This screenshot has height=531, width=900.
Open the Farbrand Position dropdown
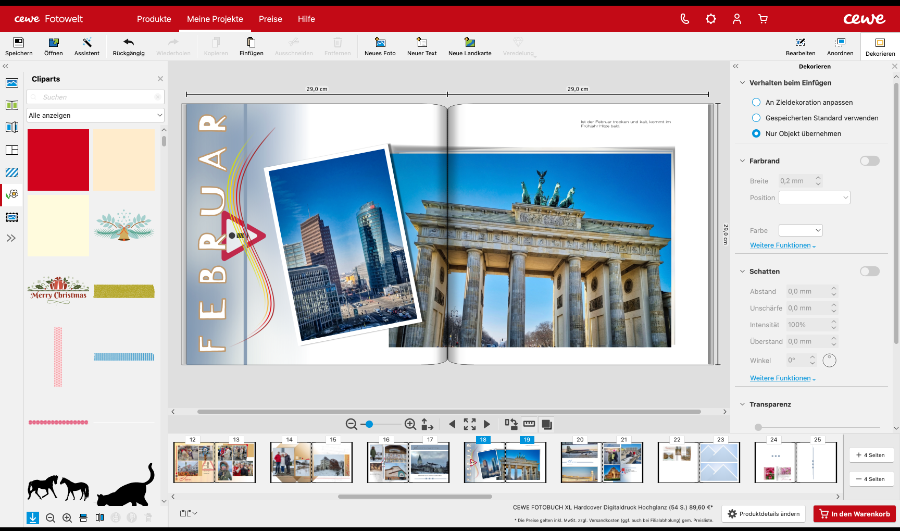[814, 198]
